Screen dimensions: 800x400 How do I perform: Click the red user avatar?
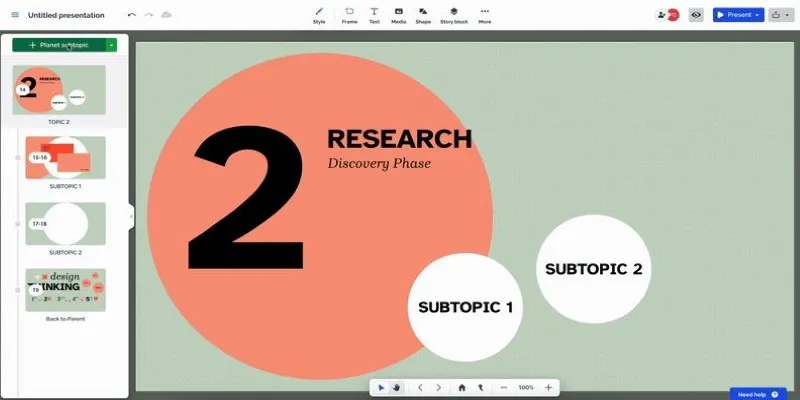tap(674, 15)
